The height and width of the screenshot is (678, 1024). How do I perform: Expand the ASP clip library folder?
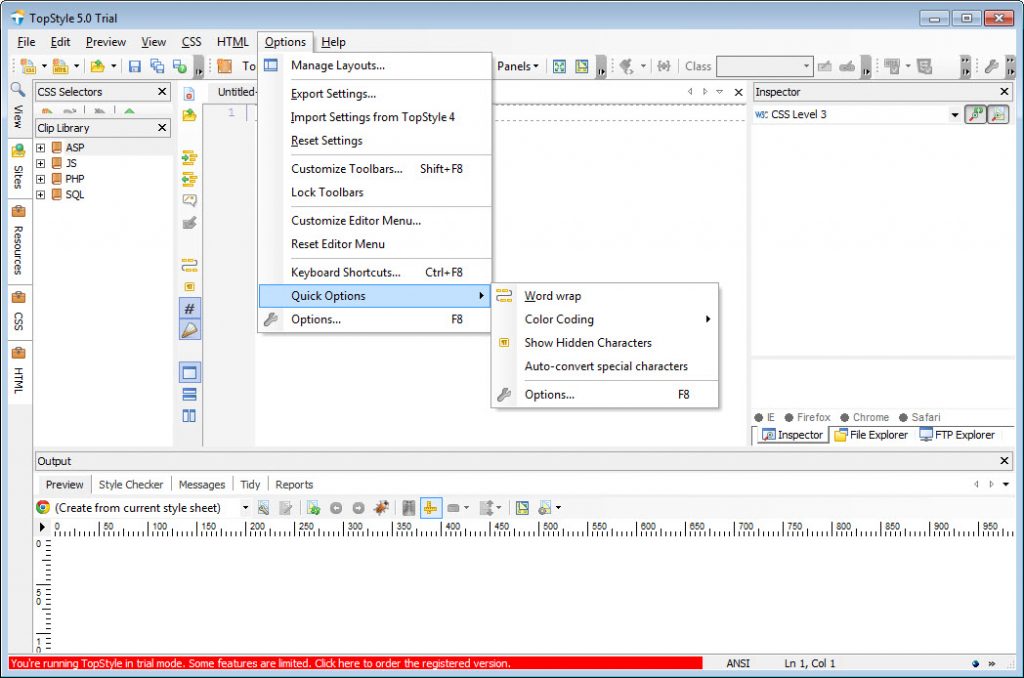tap(40, 148)
